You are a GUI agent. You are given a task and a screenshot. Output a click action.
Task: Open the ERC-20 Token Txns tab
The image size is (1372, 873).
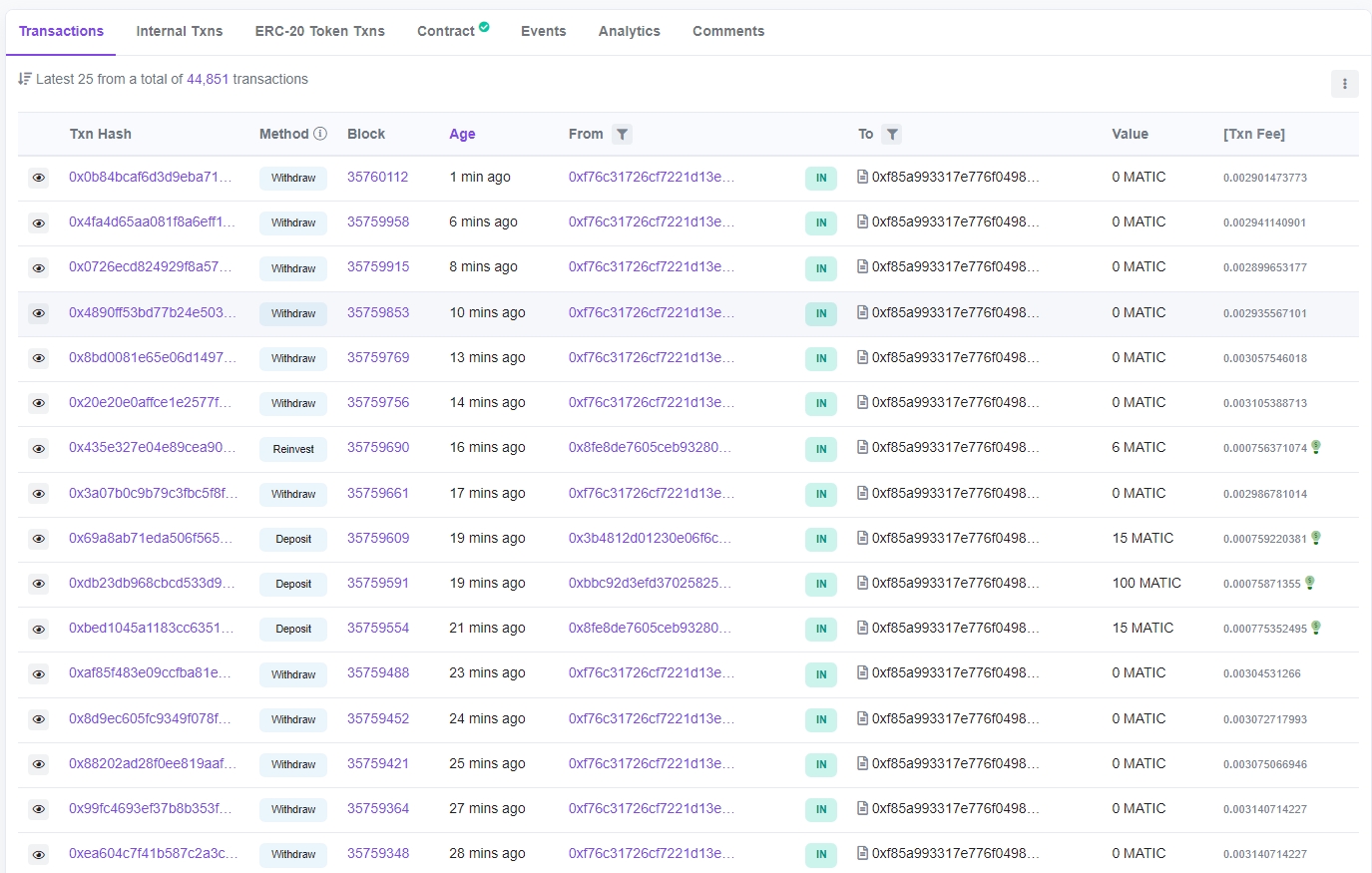point(320,31)
